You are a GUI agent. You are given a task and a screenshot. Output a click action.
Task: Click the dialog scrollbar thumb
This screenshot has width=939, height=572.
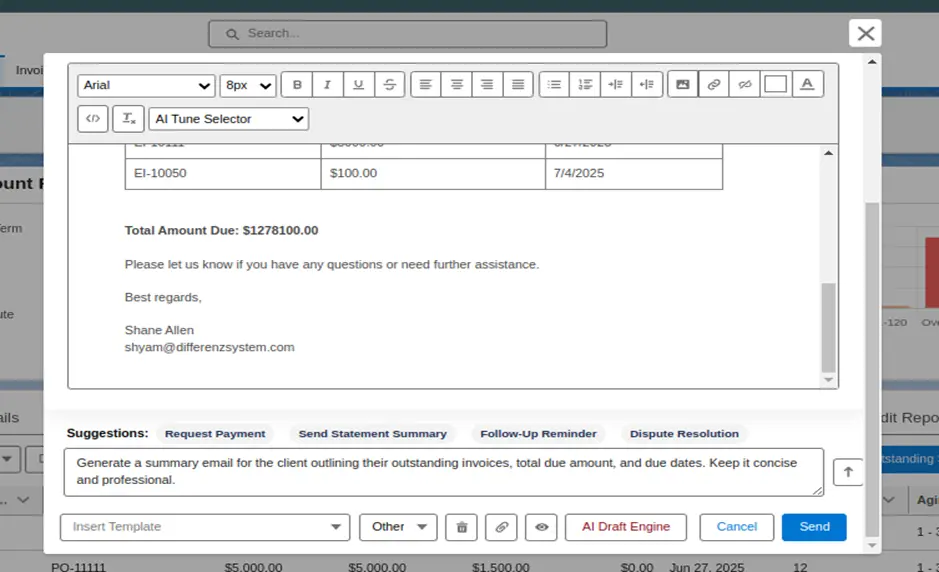pos(872,369)
